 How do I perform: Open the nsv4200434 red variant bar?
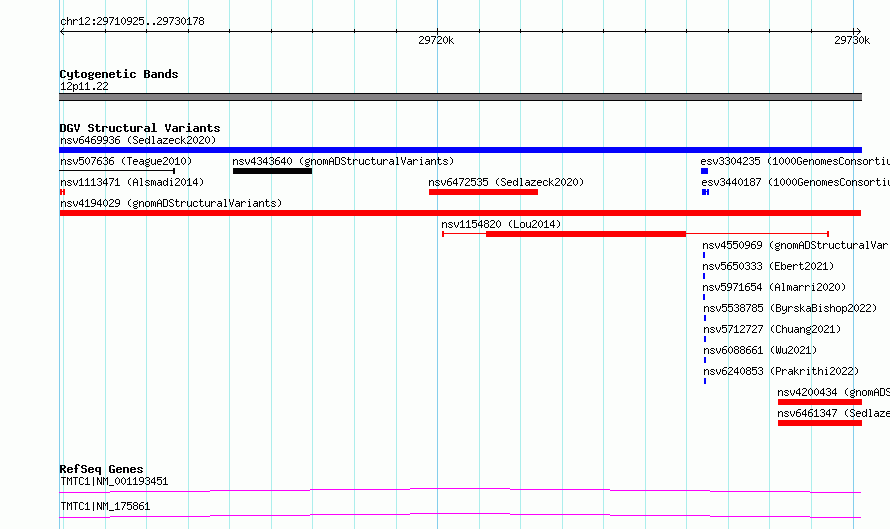[x=820, y=402]
